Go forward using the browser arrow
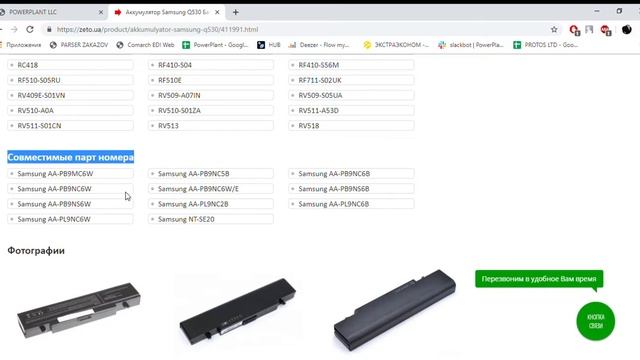This screenshot has width=640, height=360. 14,29
